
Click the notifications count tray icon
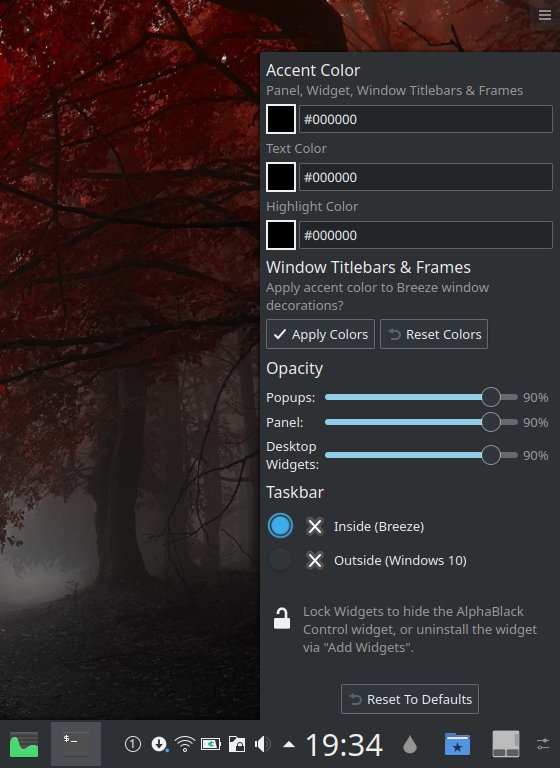[133, 744]
